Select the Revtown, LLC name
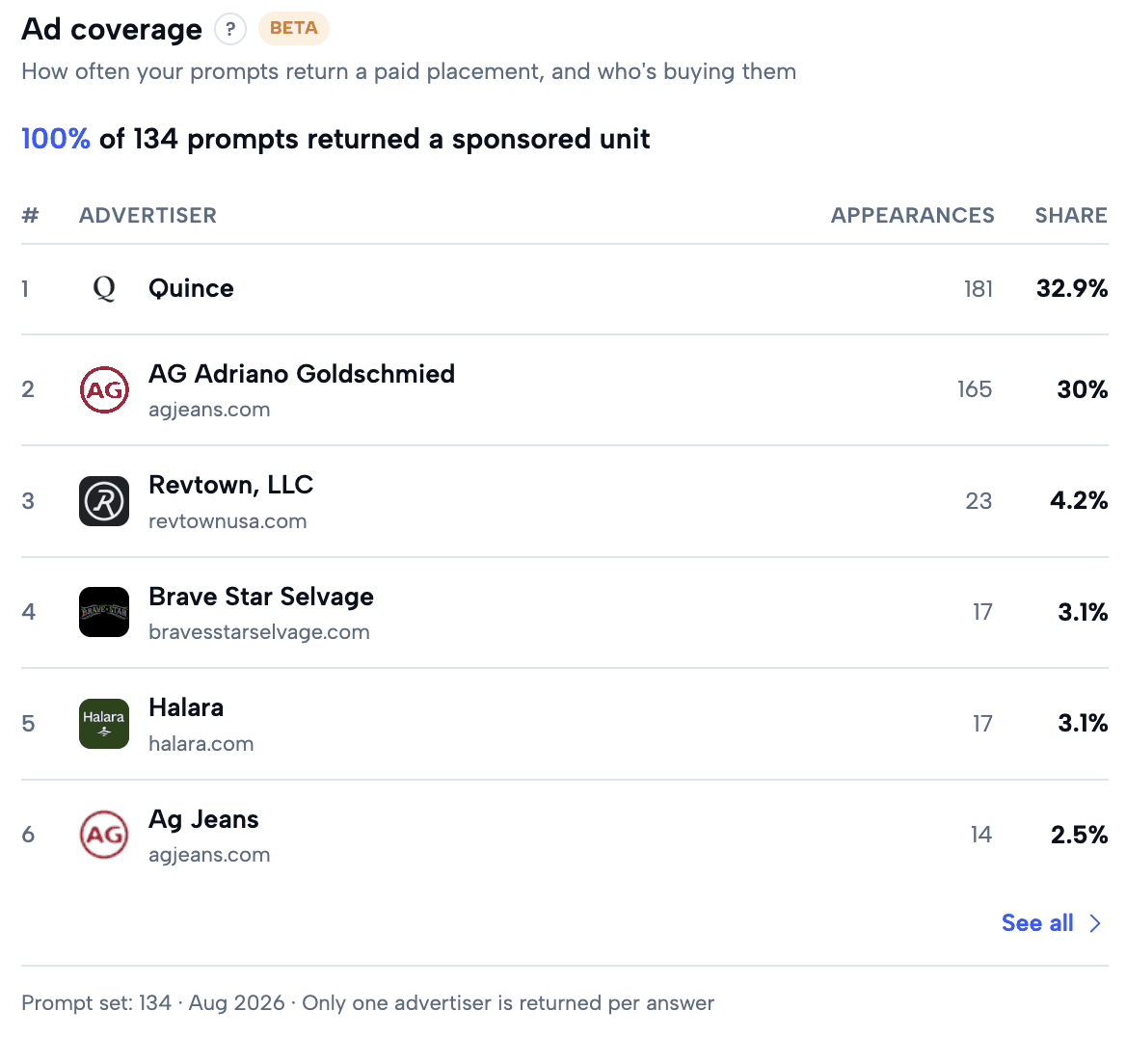 (x=231, y=486)
